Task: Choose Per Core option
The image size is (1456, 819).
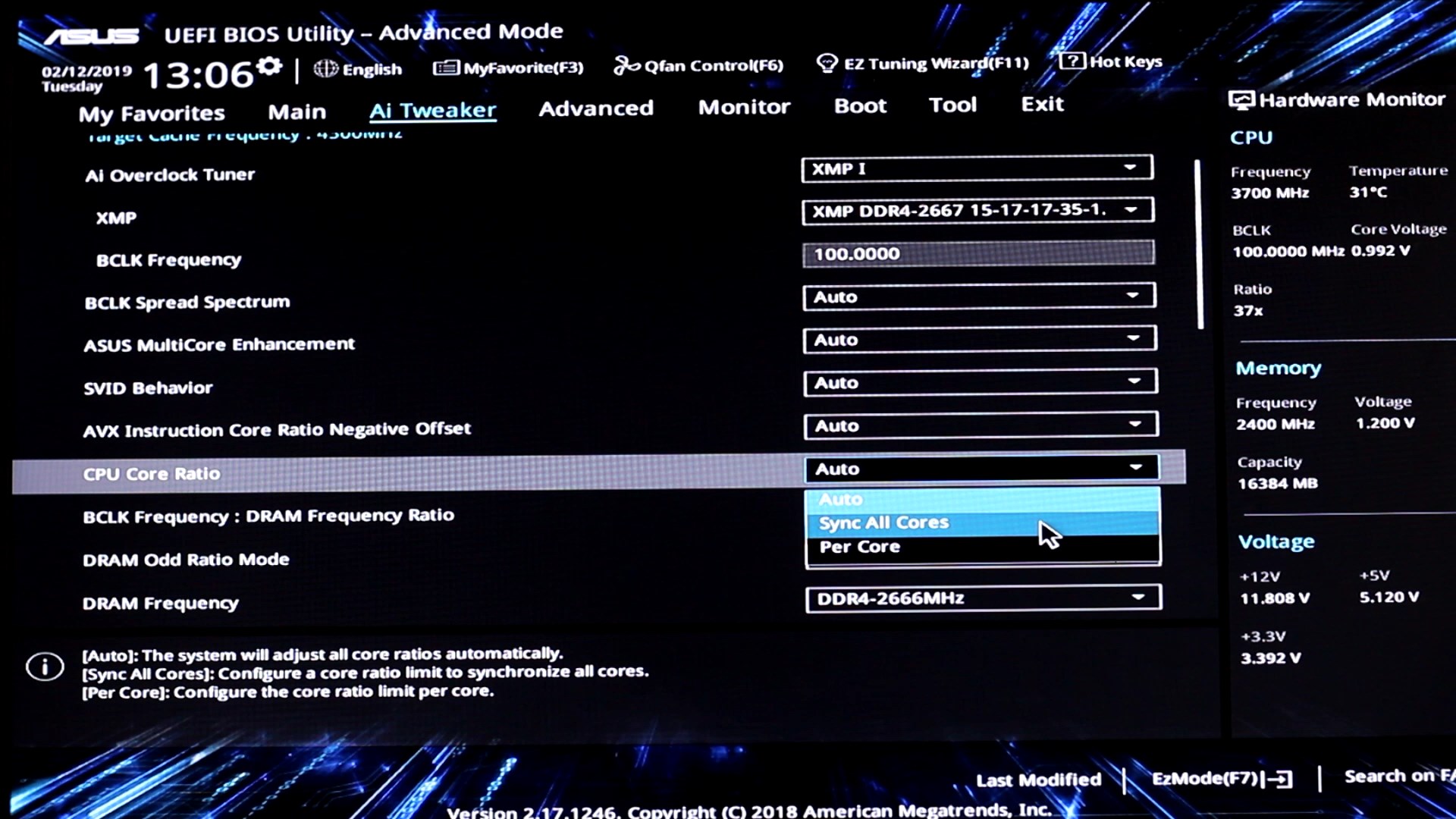Action: pos(983,547)
